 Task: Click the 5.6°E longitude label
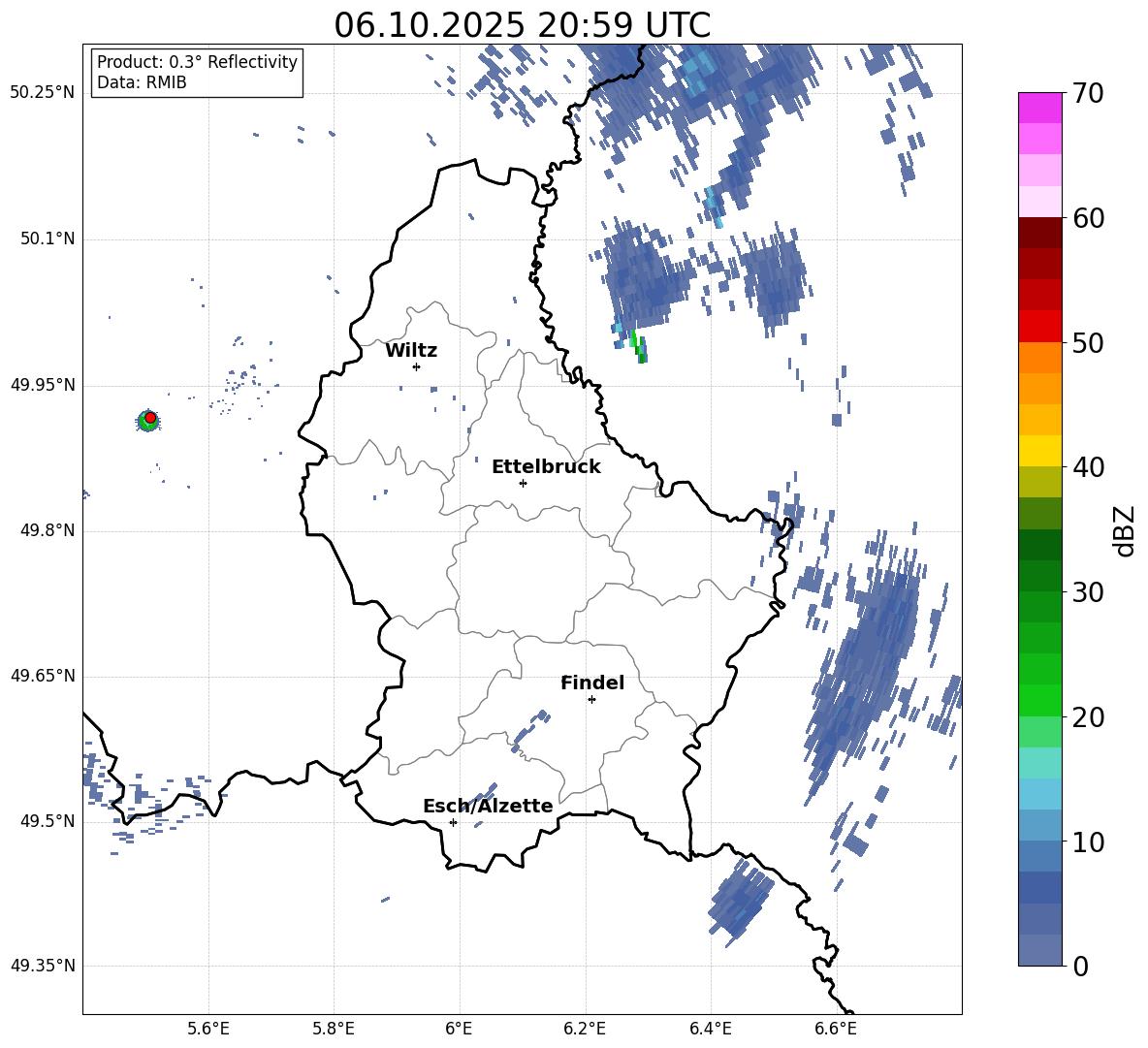click(208, 1029)
